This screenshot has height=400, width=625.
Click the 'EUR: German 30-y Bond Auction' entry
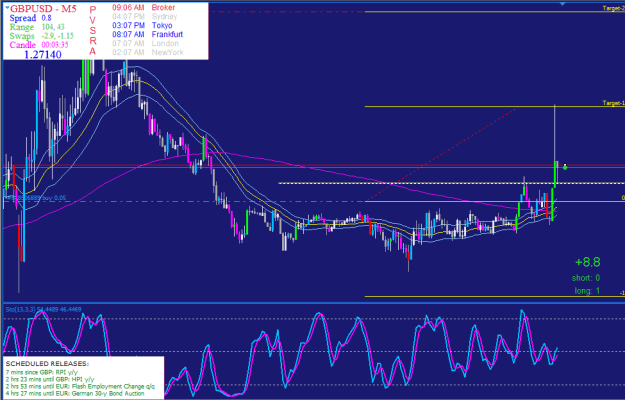pyautogui.click(x=75, y=394)
